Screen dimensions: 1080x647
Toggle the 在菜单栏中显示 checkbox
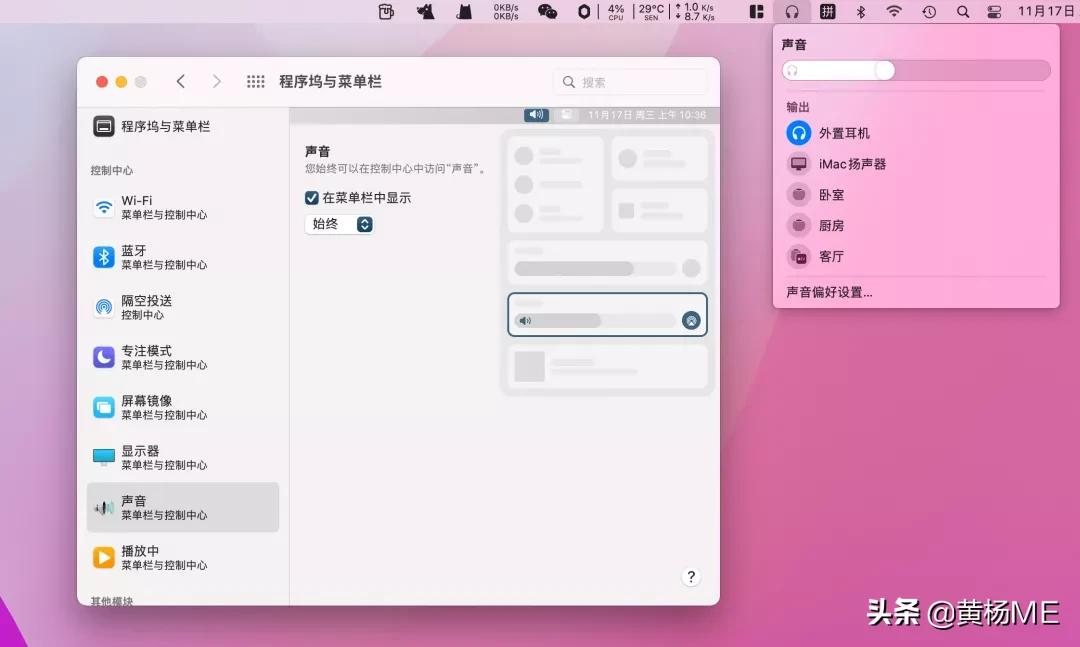[312, 197]
